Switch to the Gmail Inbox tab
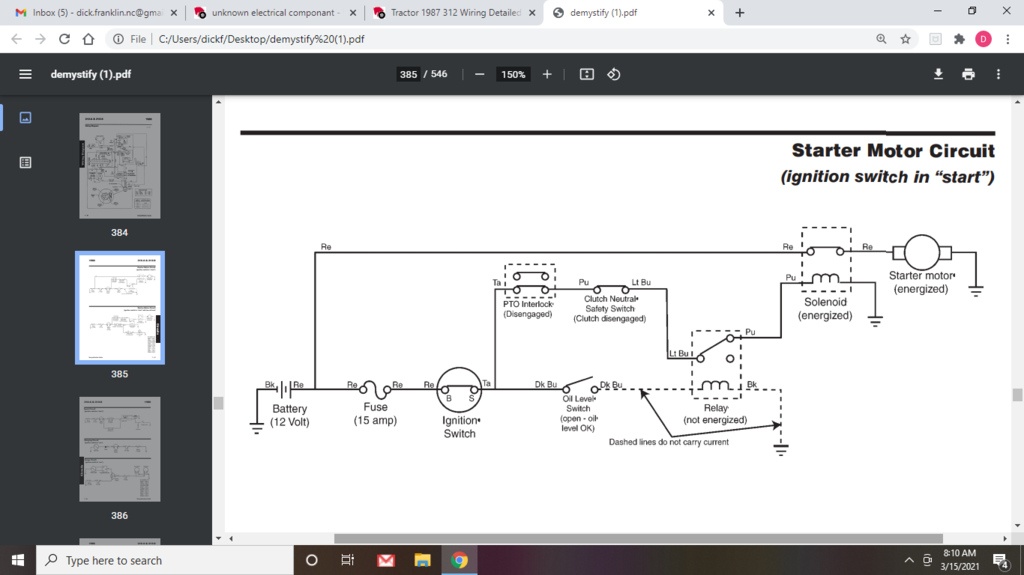Viewport: 1024px width, 575px height. click(x=90, y=13)
